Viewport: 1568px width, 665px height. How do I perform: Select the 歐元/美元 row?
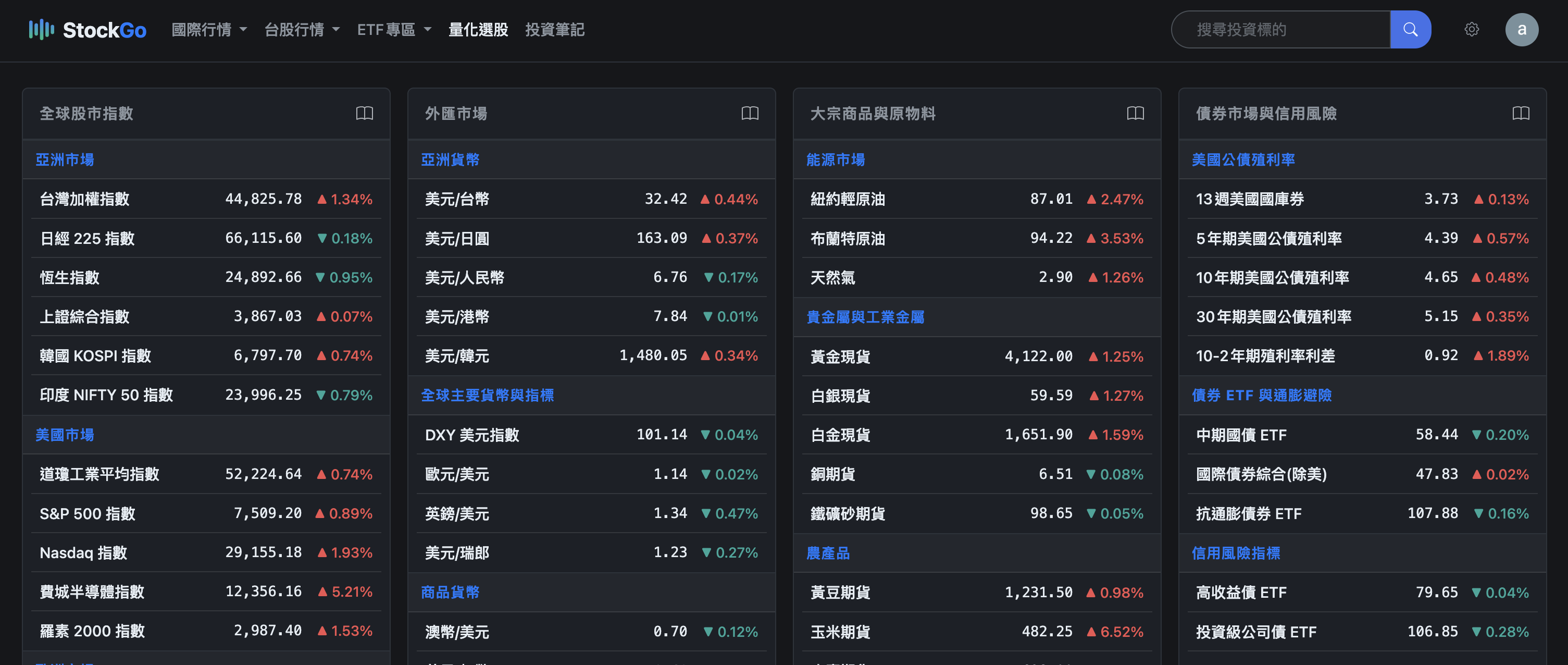tap(592, 474)
